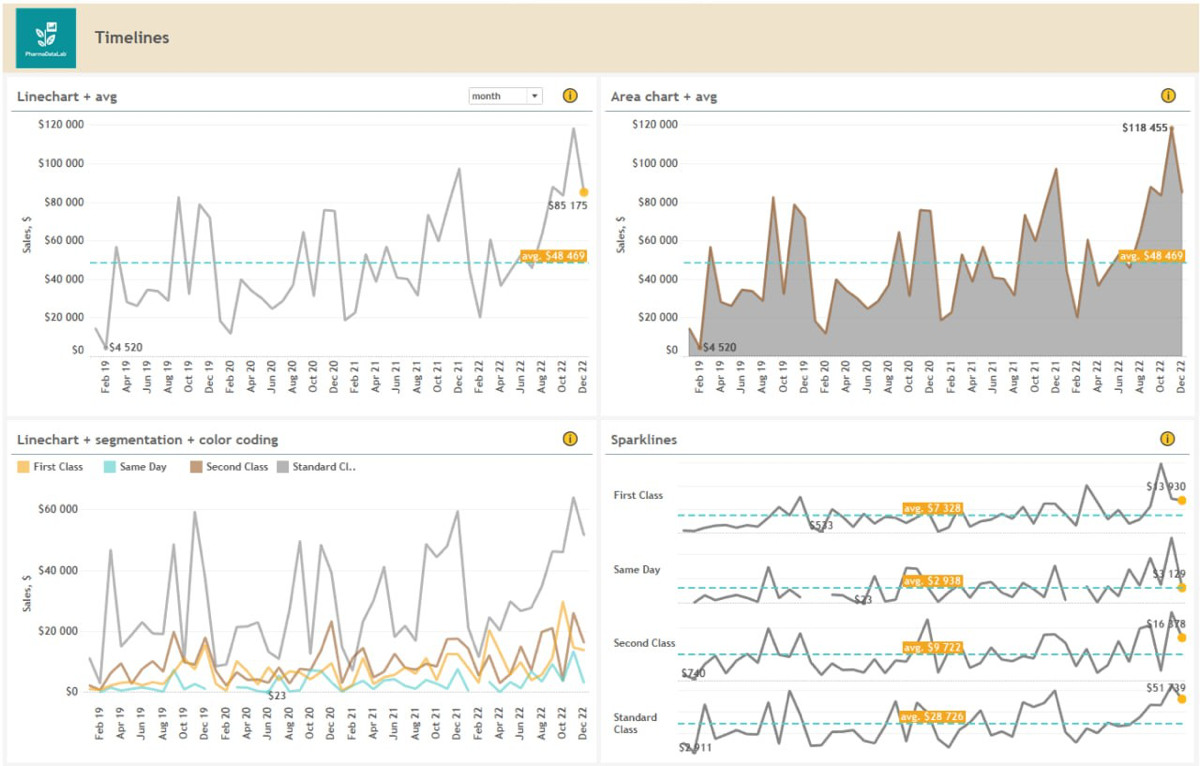Screen dimensions: 1200x766
Task: Select the truncated Standard Cl.. legend label
Action: [325, 467]
